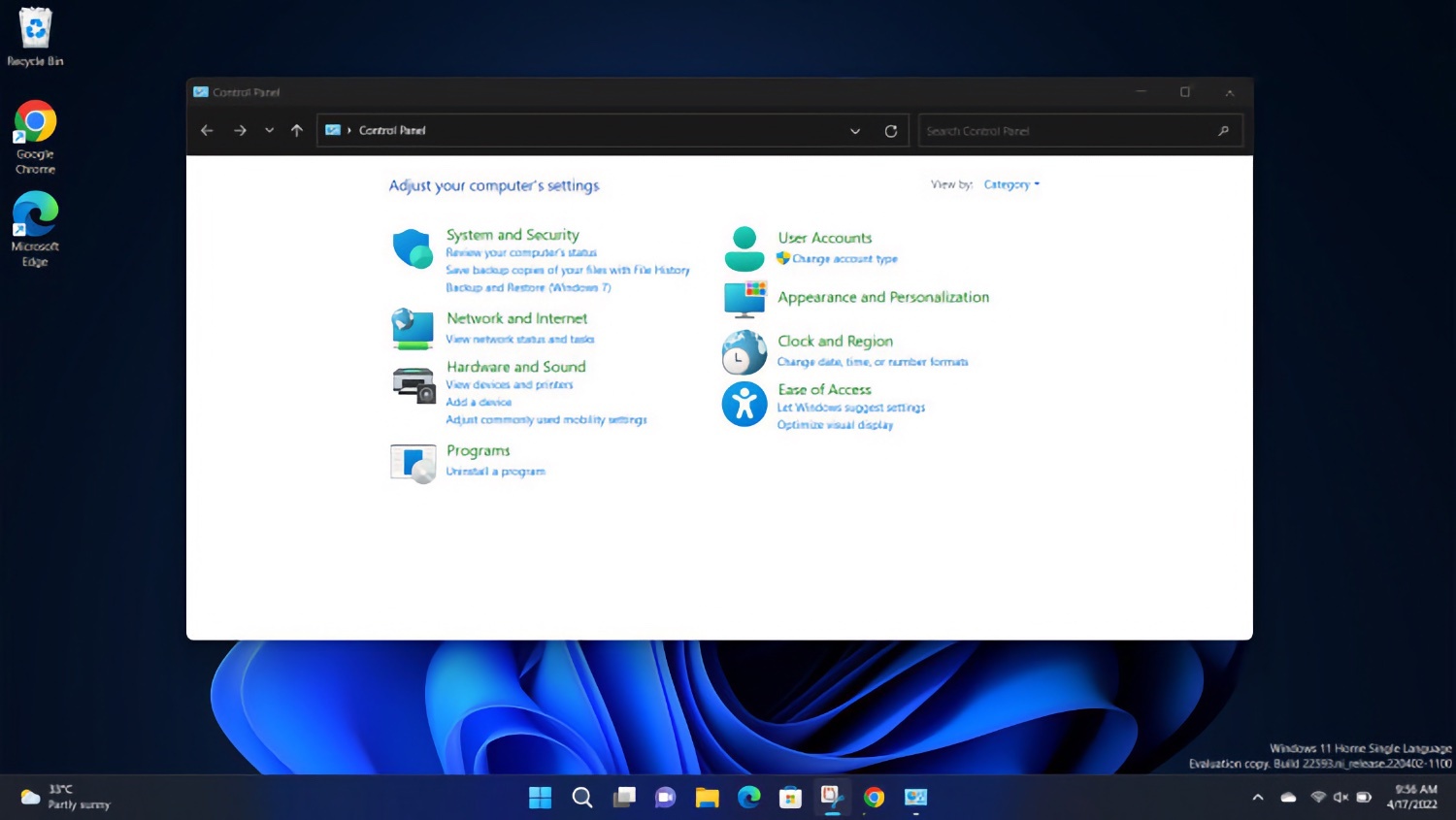This screenshot has width=1456, height=820.
Task: Click the Hardware and Sound printer icon
Action: (x=413, y=385)
